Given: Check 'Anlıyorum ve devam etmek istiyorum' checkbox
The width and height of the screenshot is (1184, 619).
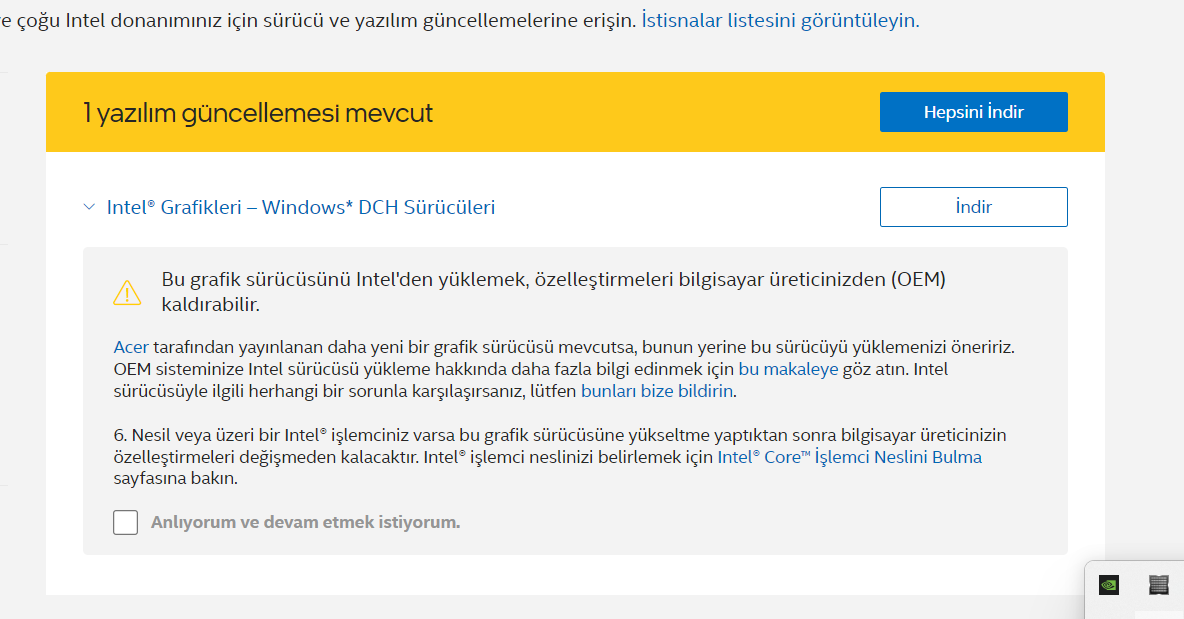Looking at the screenshot, I should [125, 522].
